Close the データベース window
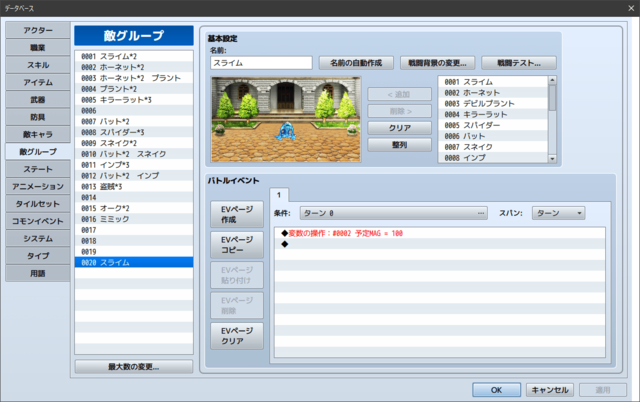640x402 pixels. (631, 8)
